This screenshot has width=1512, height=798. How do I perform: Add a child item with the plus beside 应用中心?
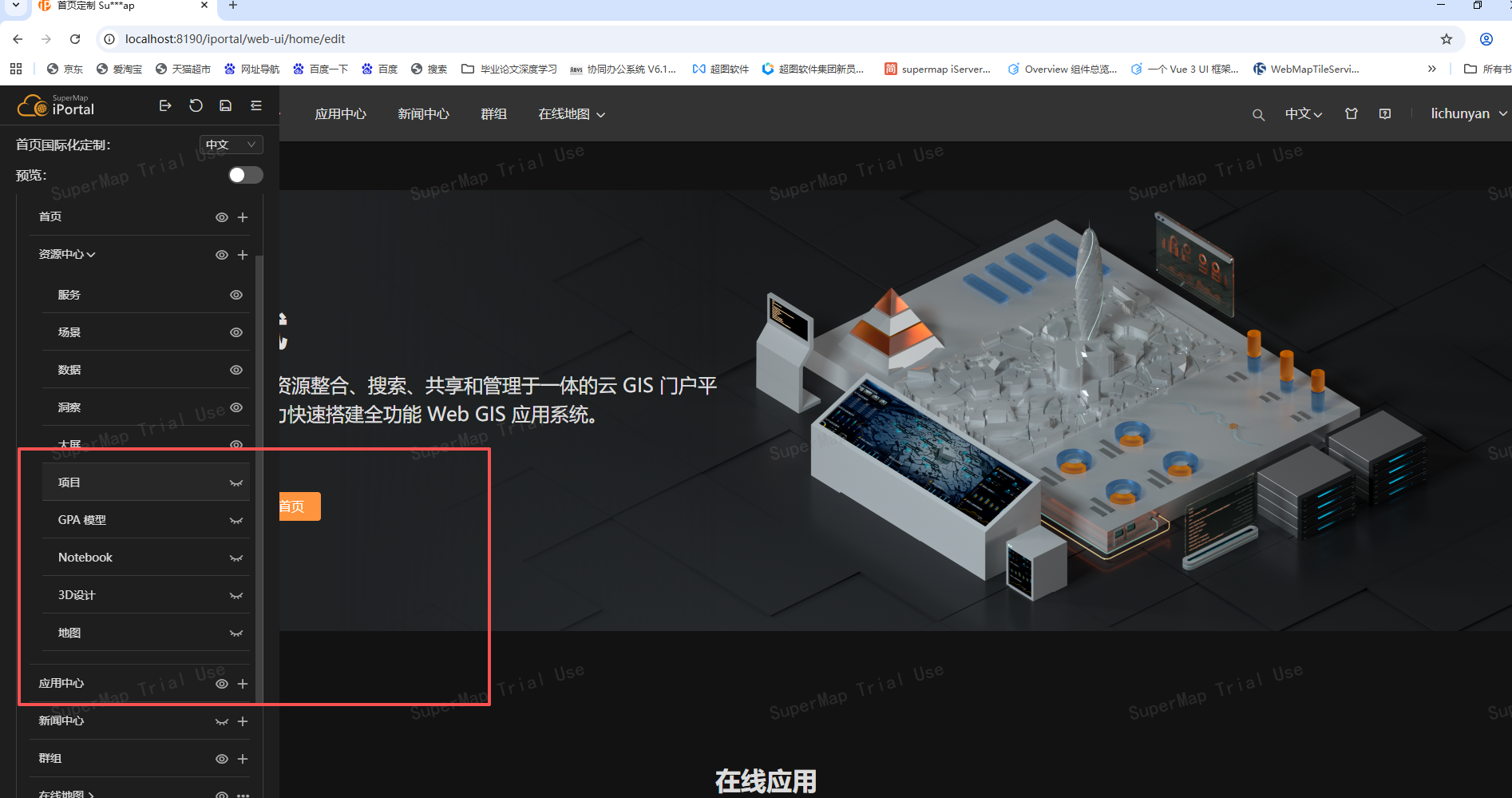pos(243,684)
